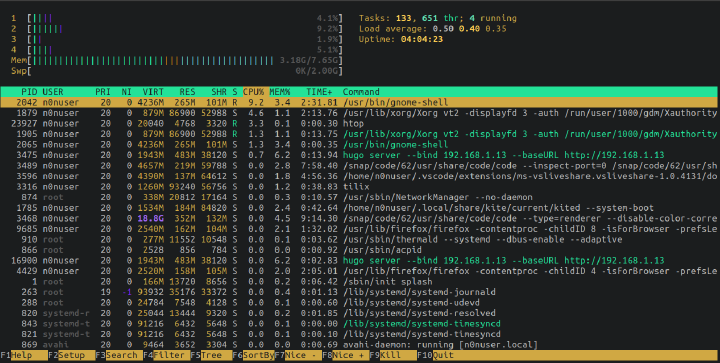Sort by the PID column header

pos(29,92)
